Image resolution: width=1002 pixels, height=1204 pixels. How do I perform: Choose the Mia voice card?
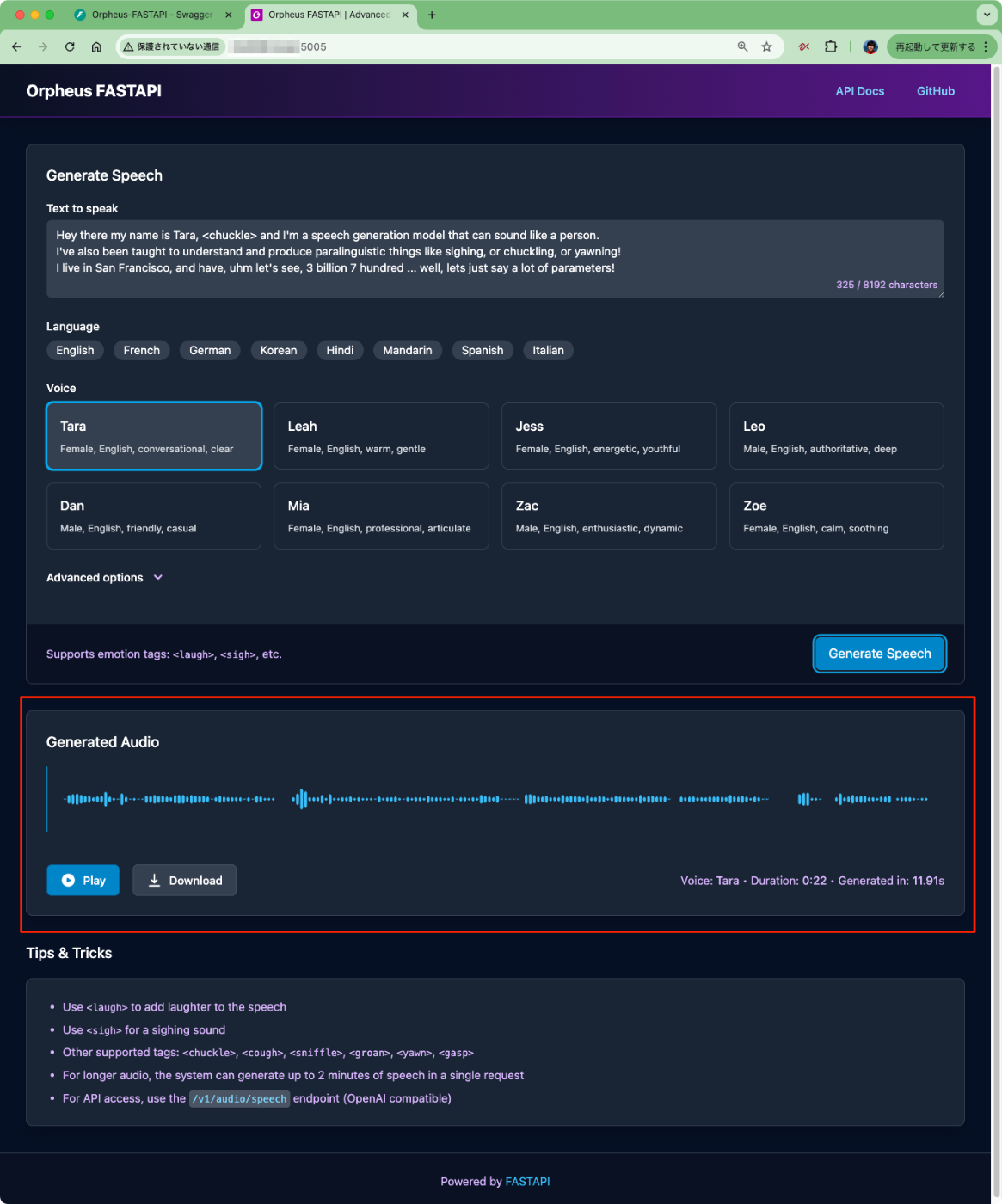coord(381,516)
